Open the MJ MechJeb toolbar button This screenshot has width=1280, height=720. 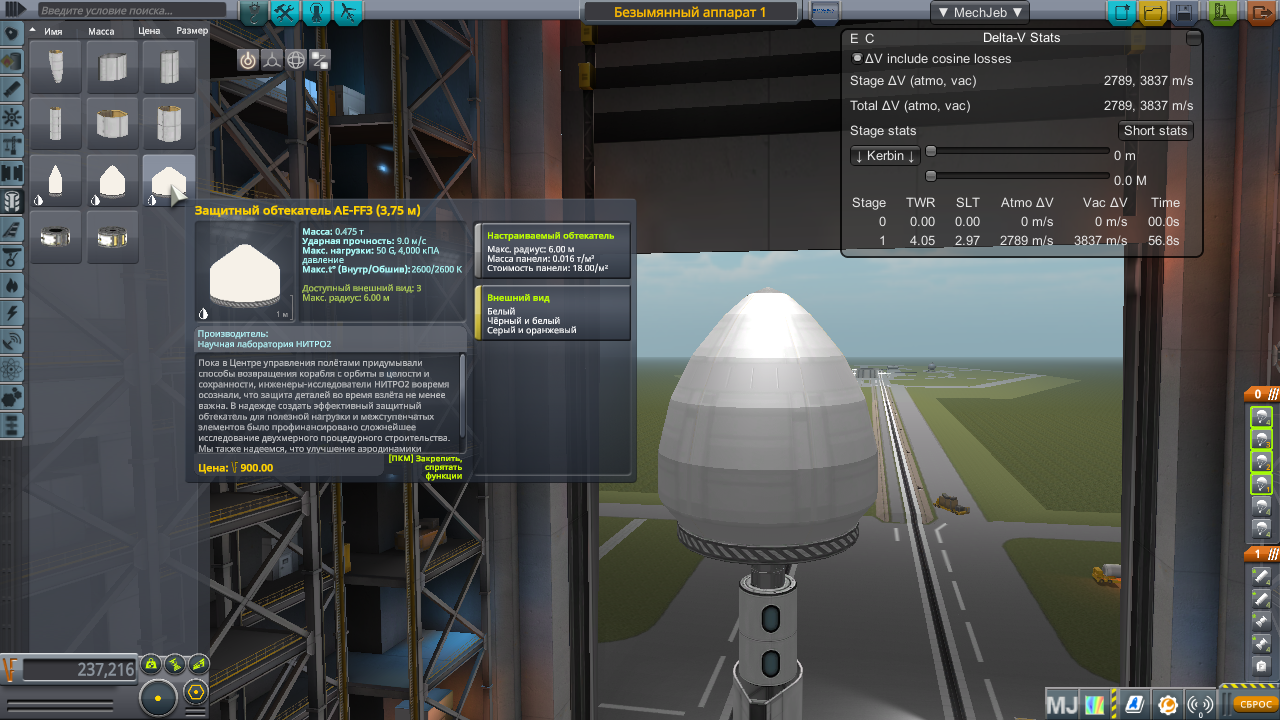point(1062,704)
